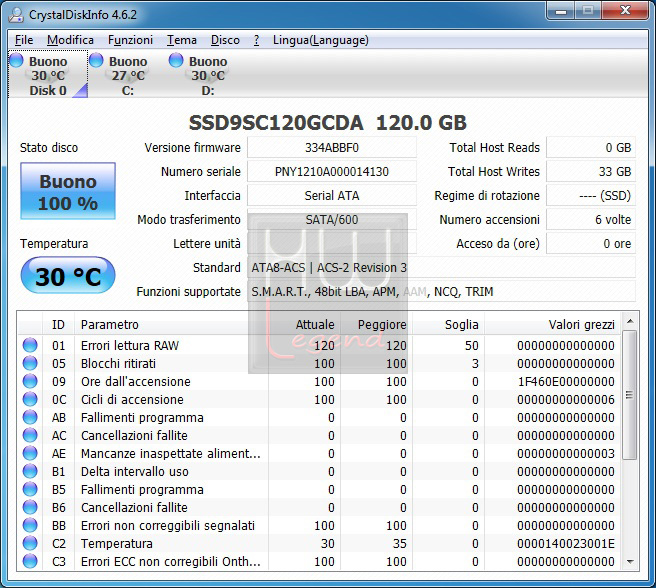
Task: Open the Modifica menu
Action: [x=70, y=40]
